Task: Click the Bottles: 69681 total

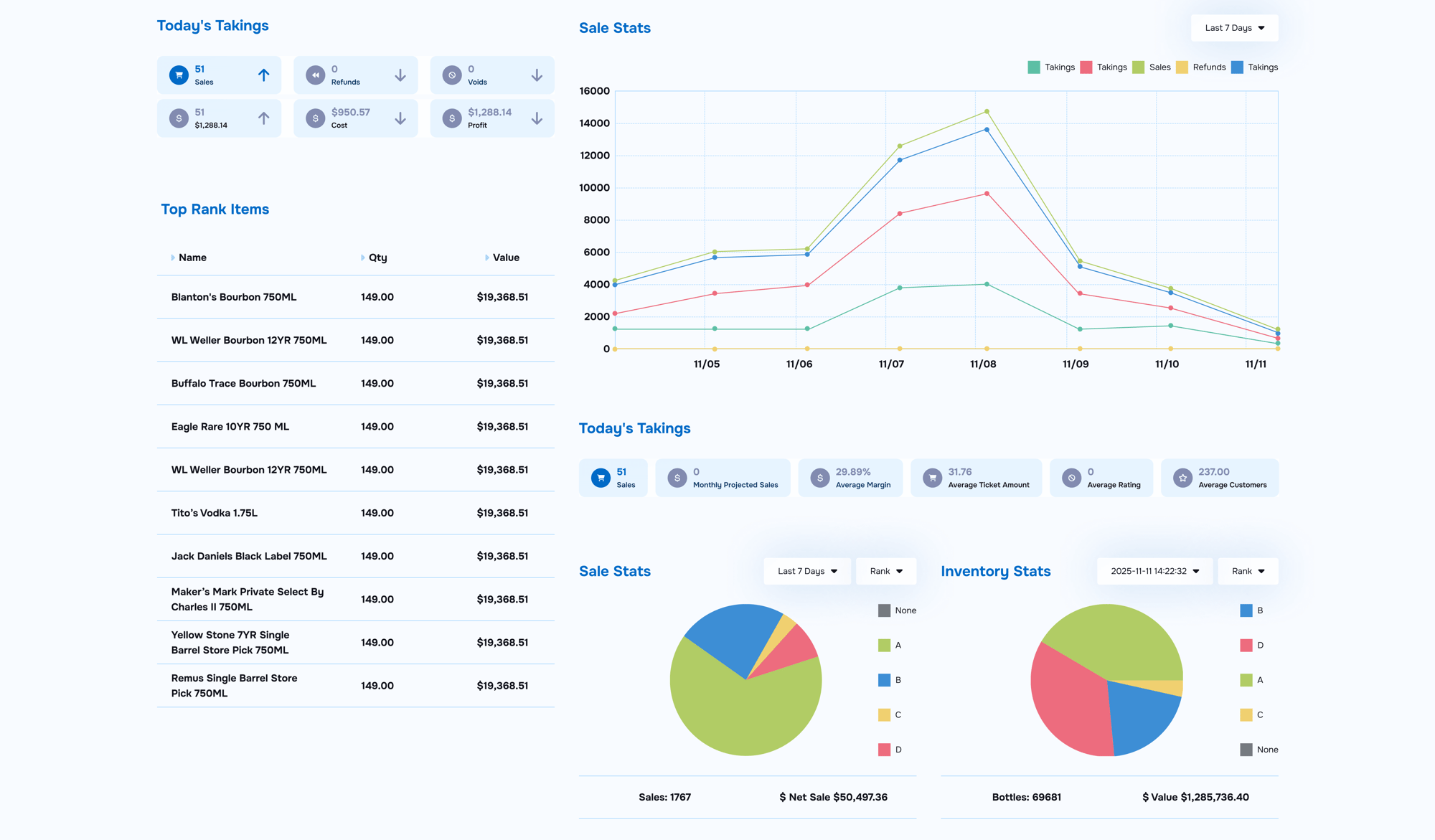Action: [1027, 797]
